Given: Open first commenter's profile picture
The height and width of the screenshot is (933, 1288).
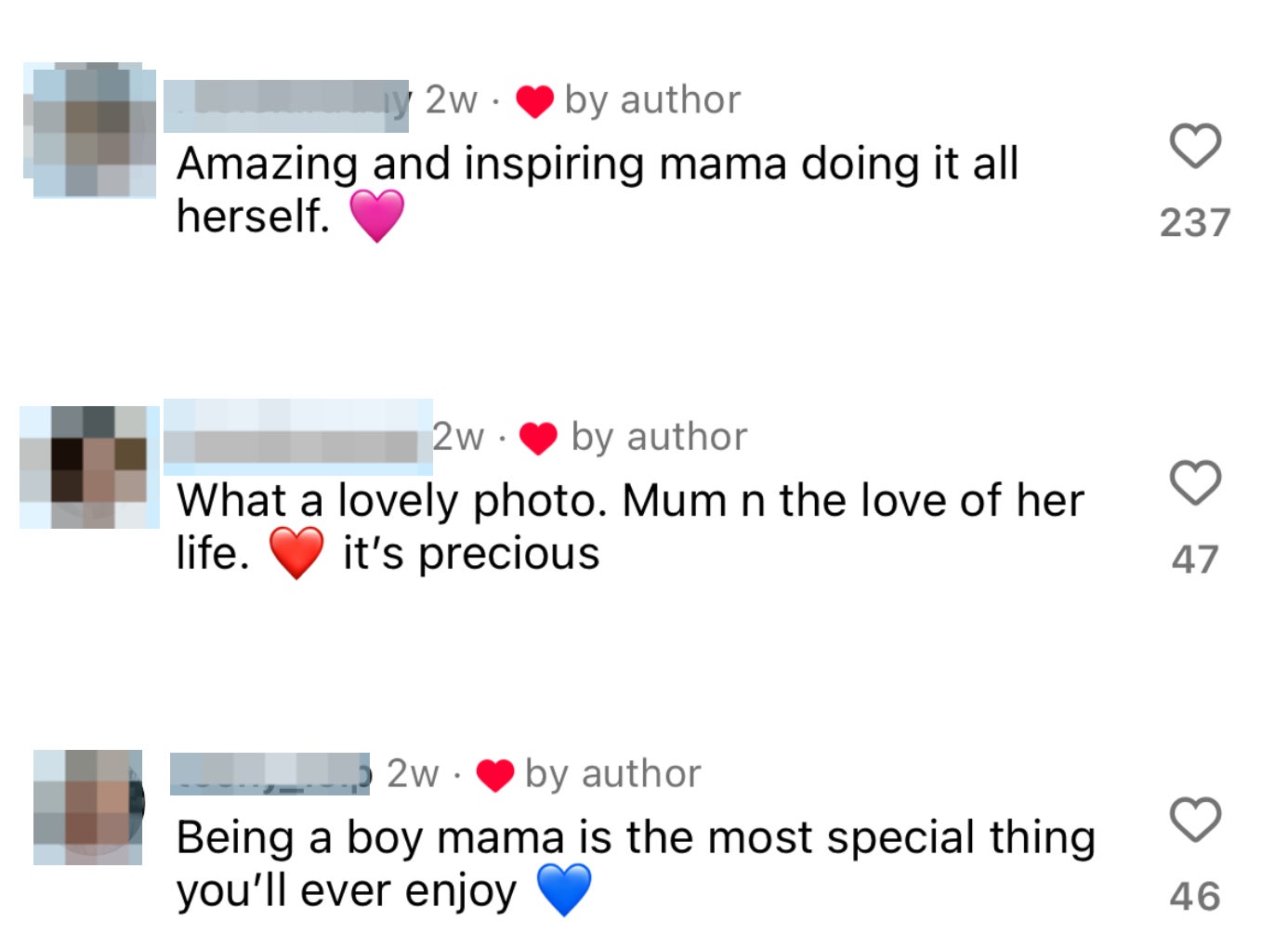Looking at the screenshot, I should pyautogui.click(x=90, y=129).
